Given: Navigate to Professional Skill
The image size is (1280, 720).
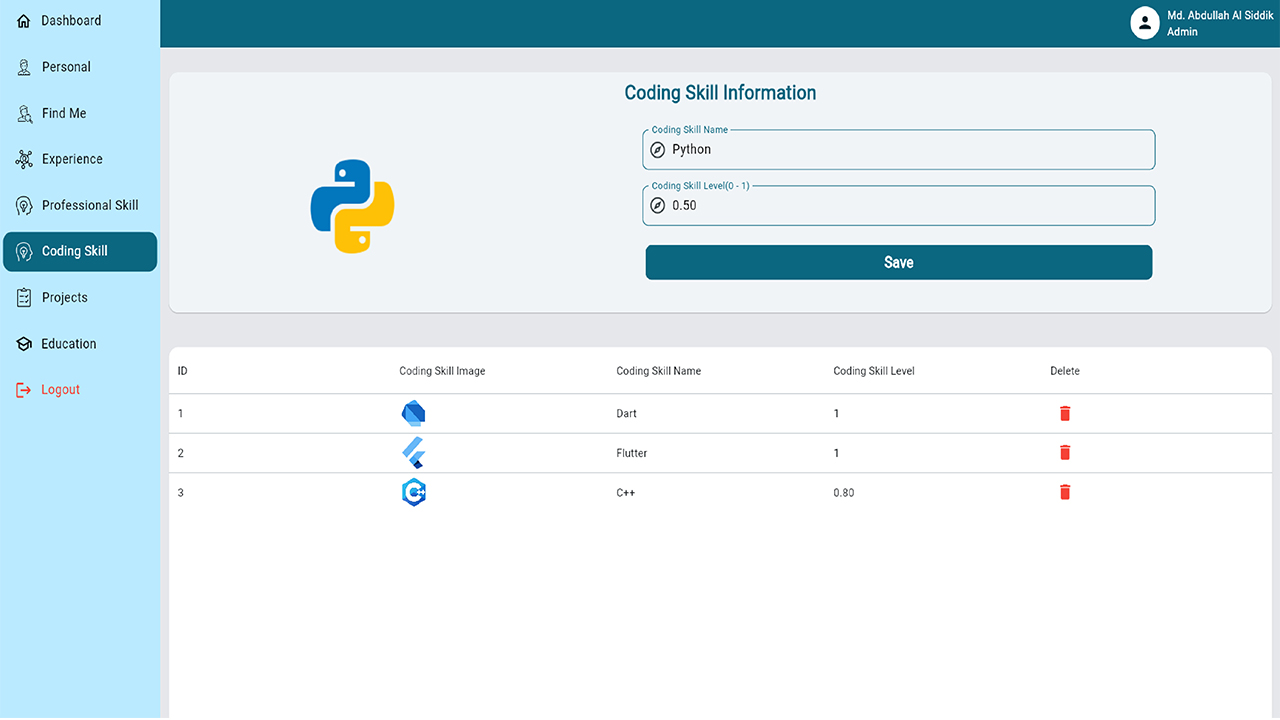Looking at the screenshot, I should pos(90,205).
